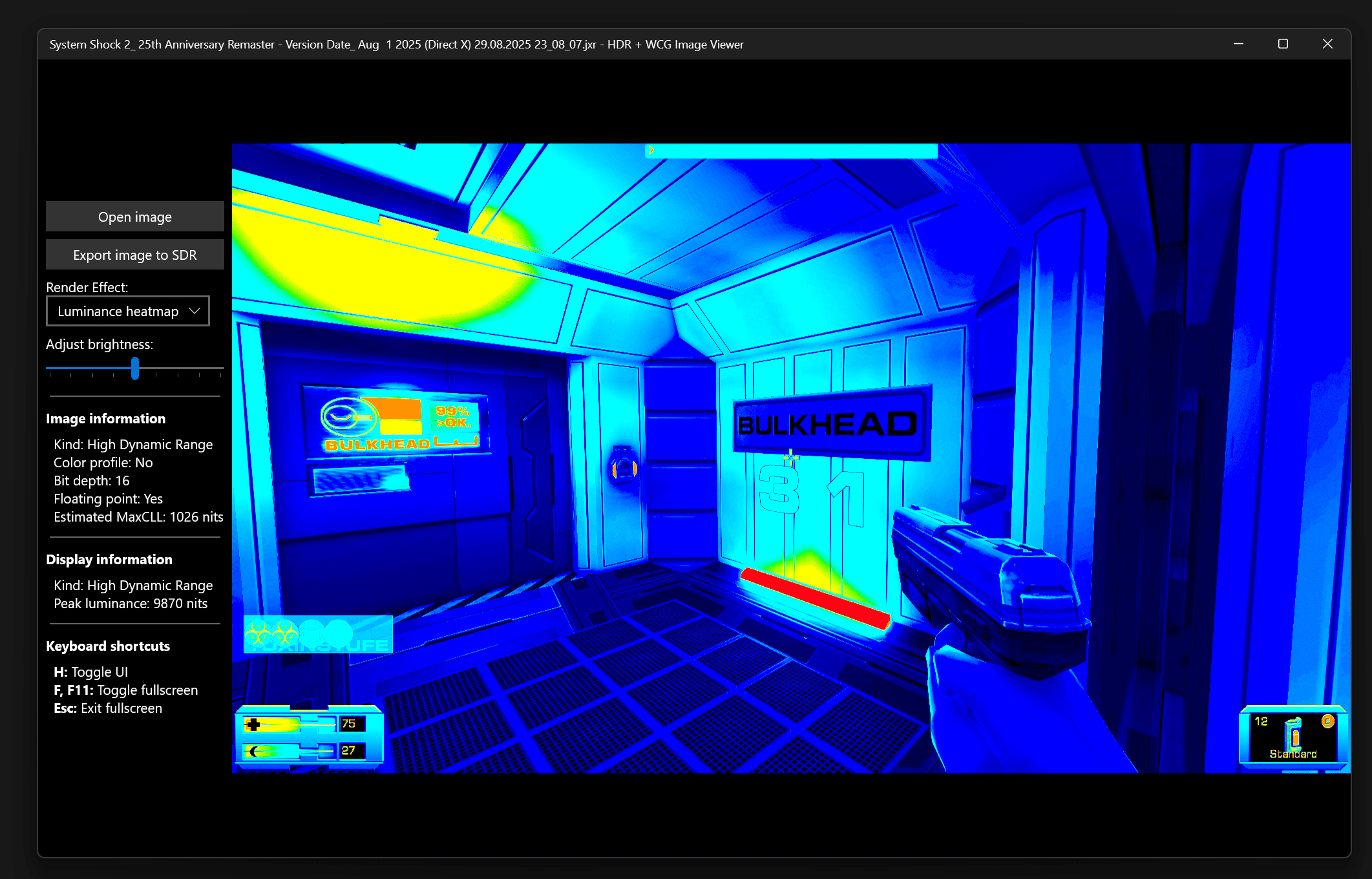Click the psi crescent icon in HUD

pos(255,751)
